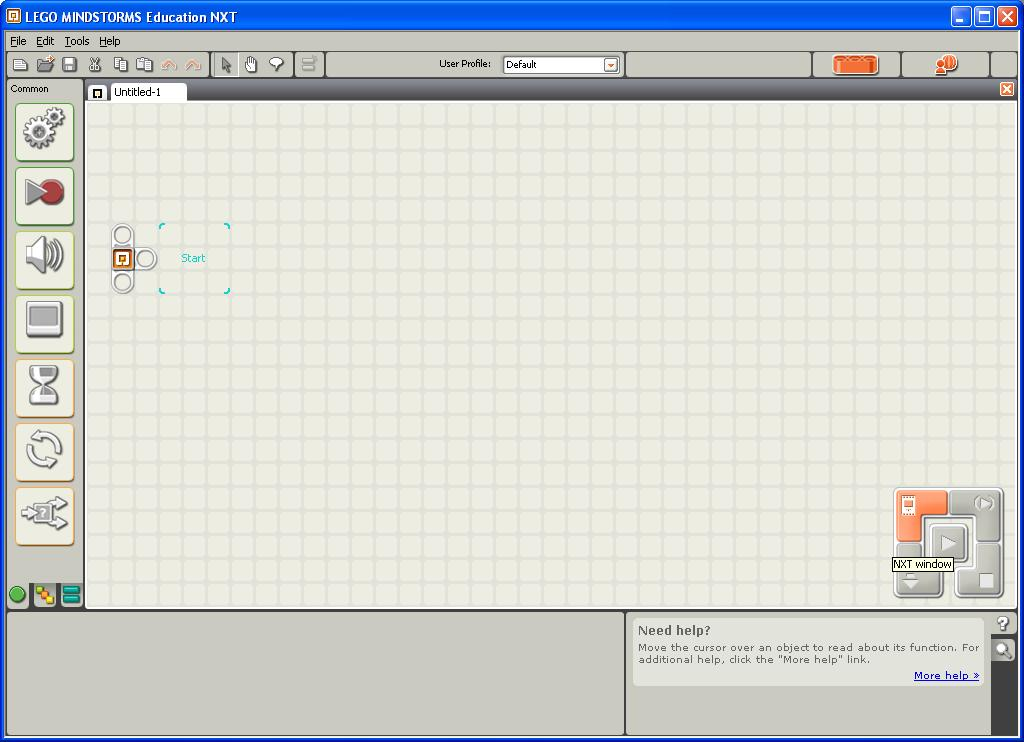The height and width of the screenshot is (742, 1024).
Task: Expand the User Profile dropdown
Action: click(x=611, y=65)
